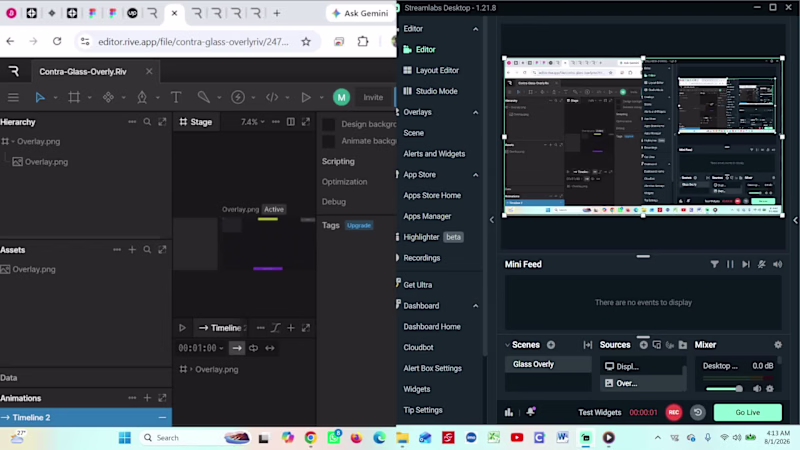This screenshot has height=450, width=800.
Task: Mute Desktop audio in Mixer
Action: tap(757, 389)
